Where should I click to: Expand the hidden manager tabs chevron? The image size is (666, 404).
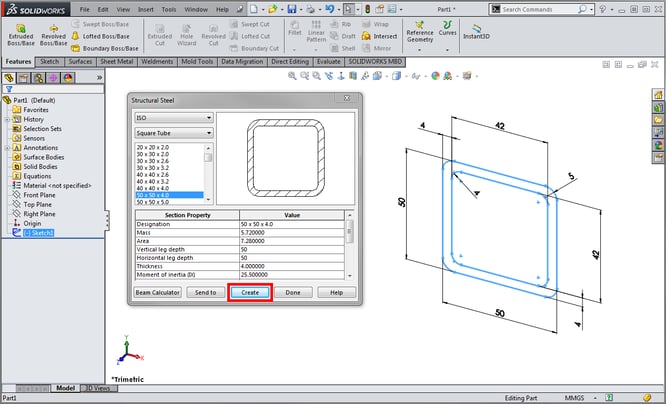pyautogui.click(x=99, y=78)
